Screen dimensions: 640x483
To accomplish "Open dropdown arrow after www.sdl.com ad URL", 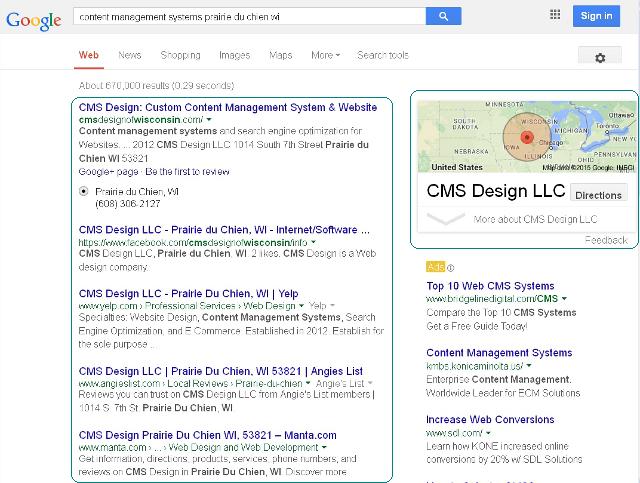I will (x=488, y=432).
